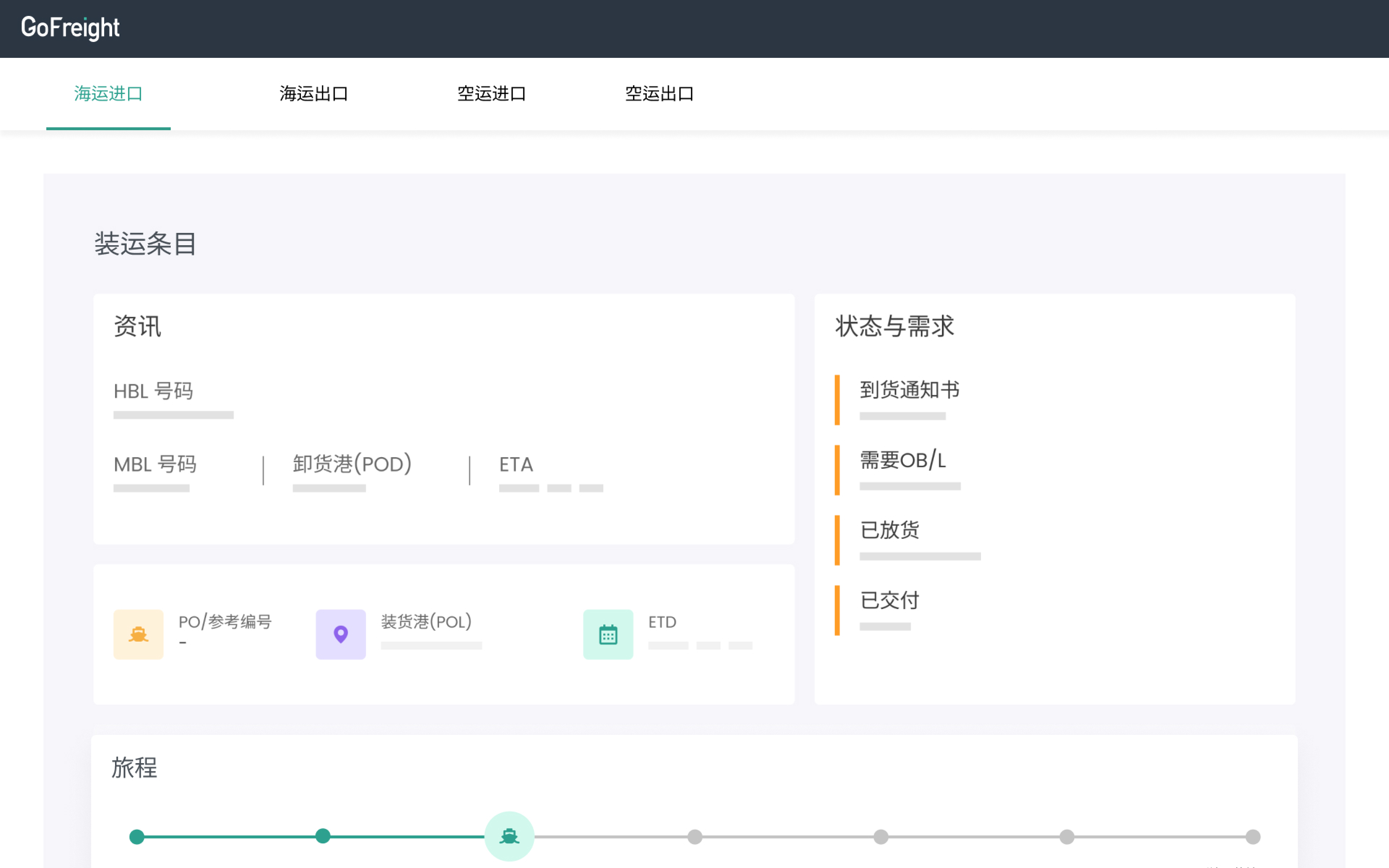The height and width of the screenshot is (868, 1389).
Task: Click the MBL 号码 label
Action: [x=155, y=464]
